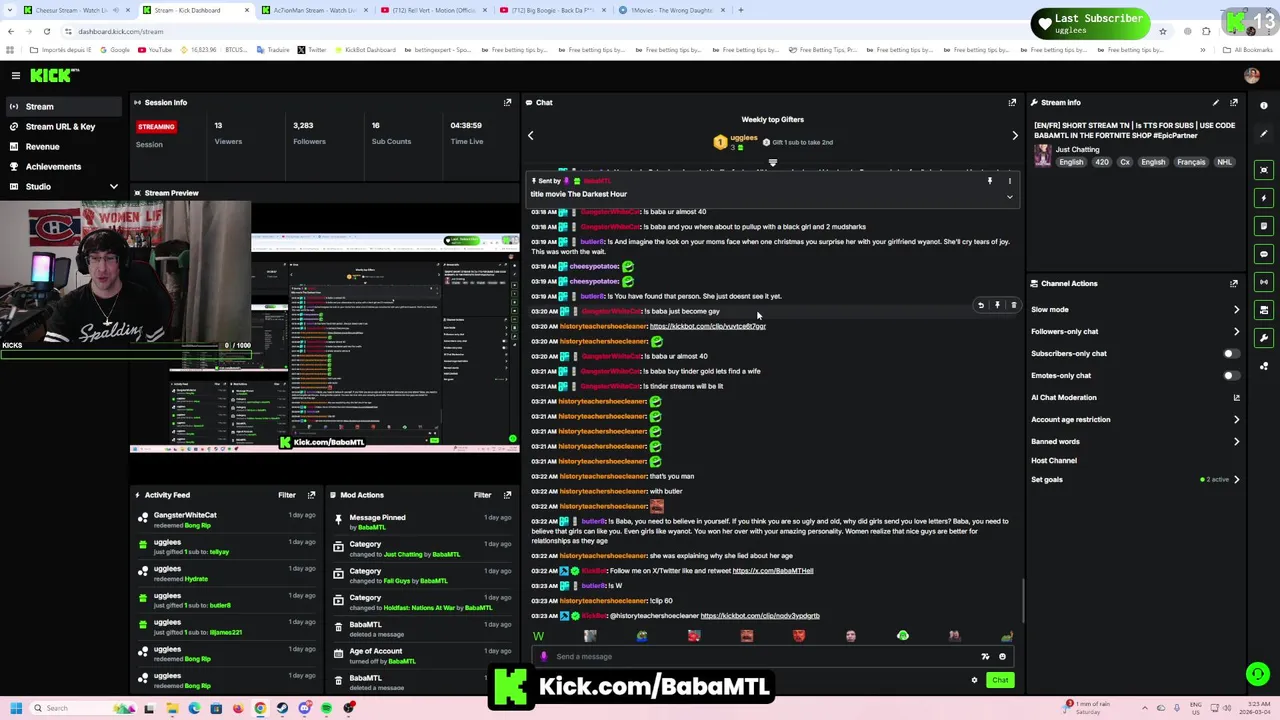Filter the Mod Actions list

point(483,495)
